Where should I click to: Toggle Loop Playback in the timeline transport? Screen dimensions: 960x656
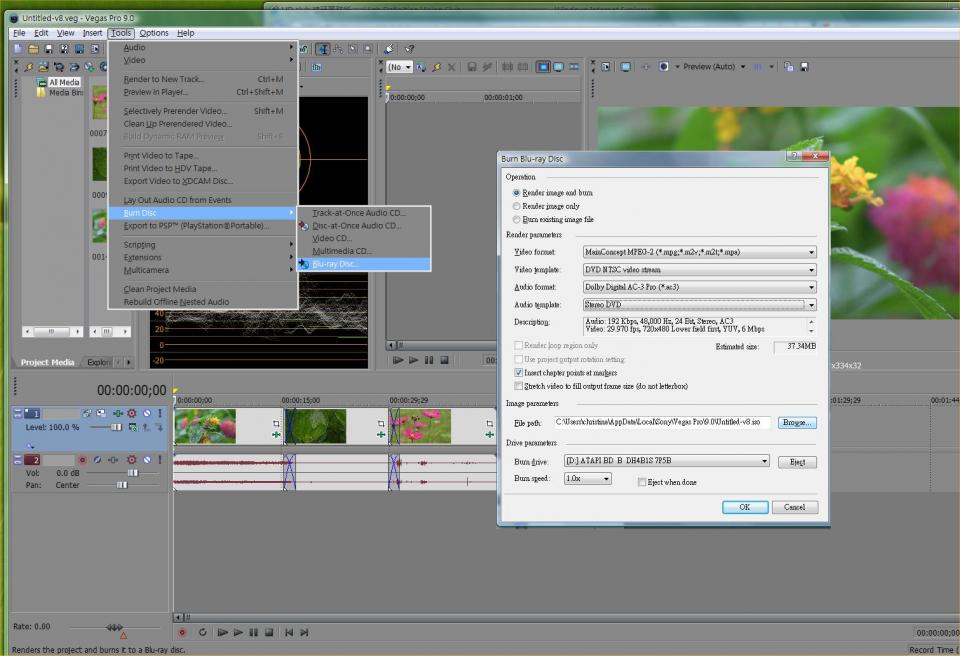pyautogui.click(x=202, y=632)
